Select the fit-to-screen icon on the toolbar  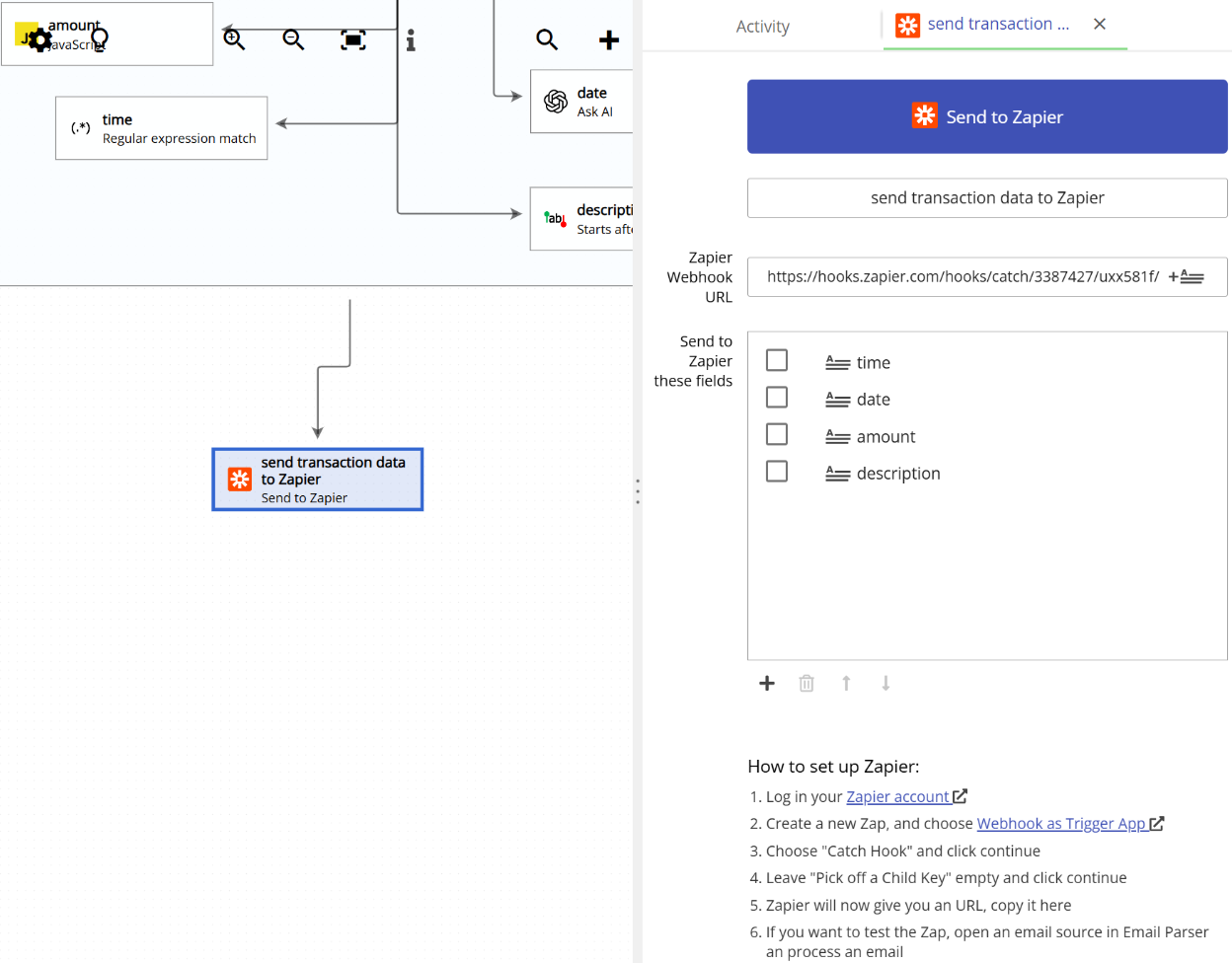[352, 39]
